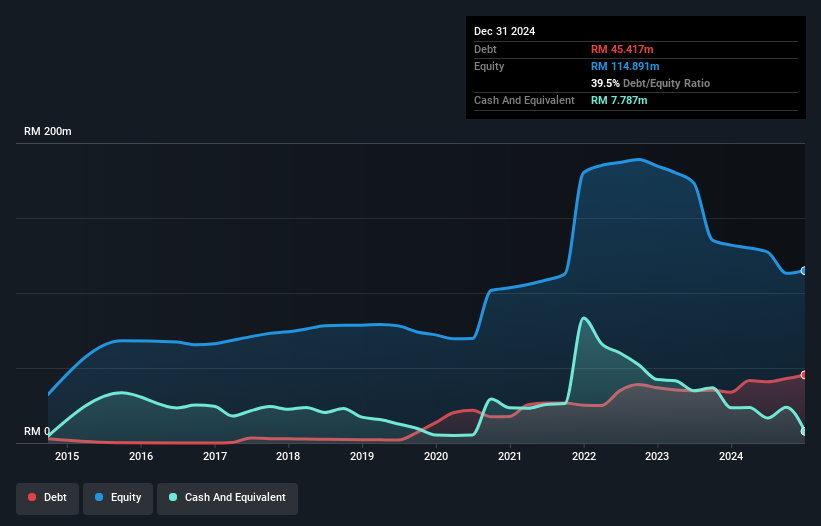Click the 2018 x-axis label
821x526 pixels.
pos(288,456)
